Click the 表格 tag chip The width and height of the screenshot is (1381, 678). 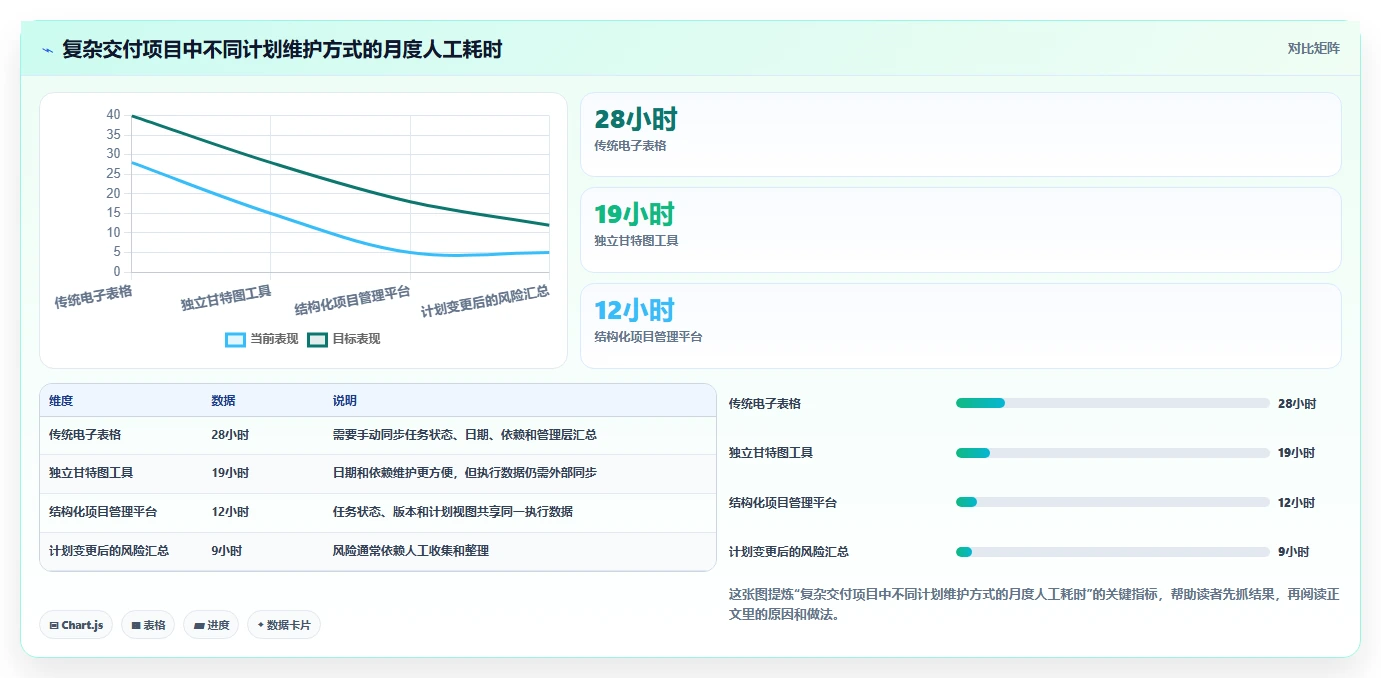tap(148, 625)
